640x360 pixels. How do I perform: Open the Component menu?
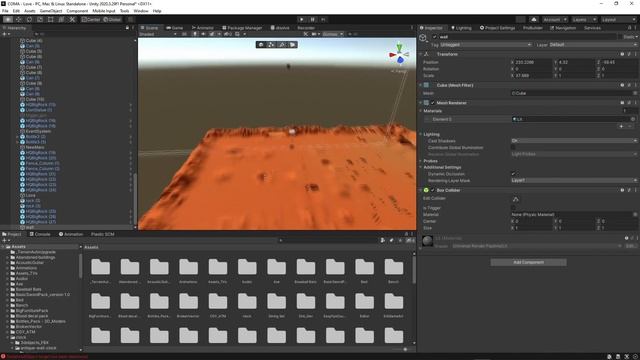(x=77, y=11)
